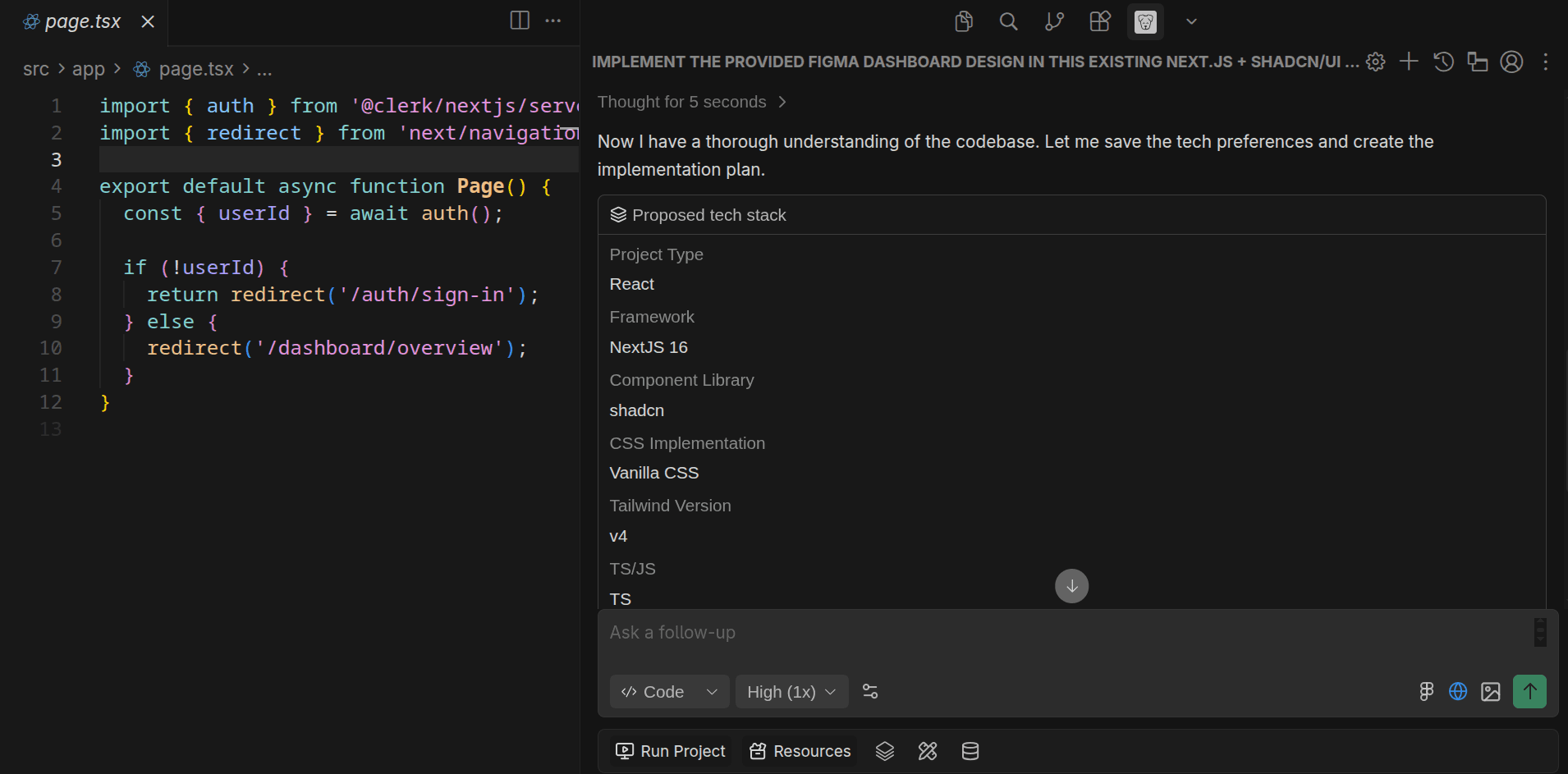The height and width of the screenshot is (774, 1568).
Task: Click the input box resize handle
Action: 1540,632
